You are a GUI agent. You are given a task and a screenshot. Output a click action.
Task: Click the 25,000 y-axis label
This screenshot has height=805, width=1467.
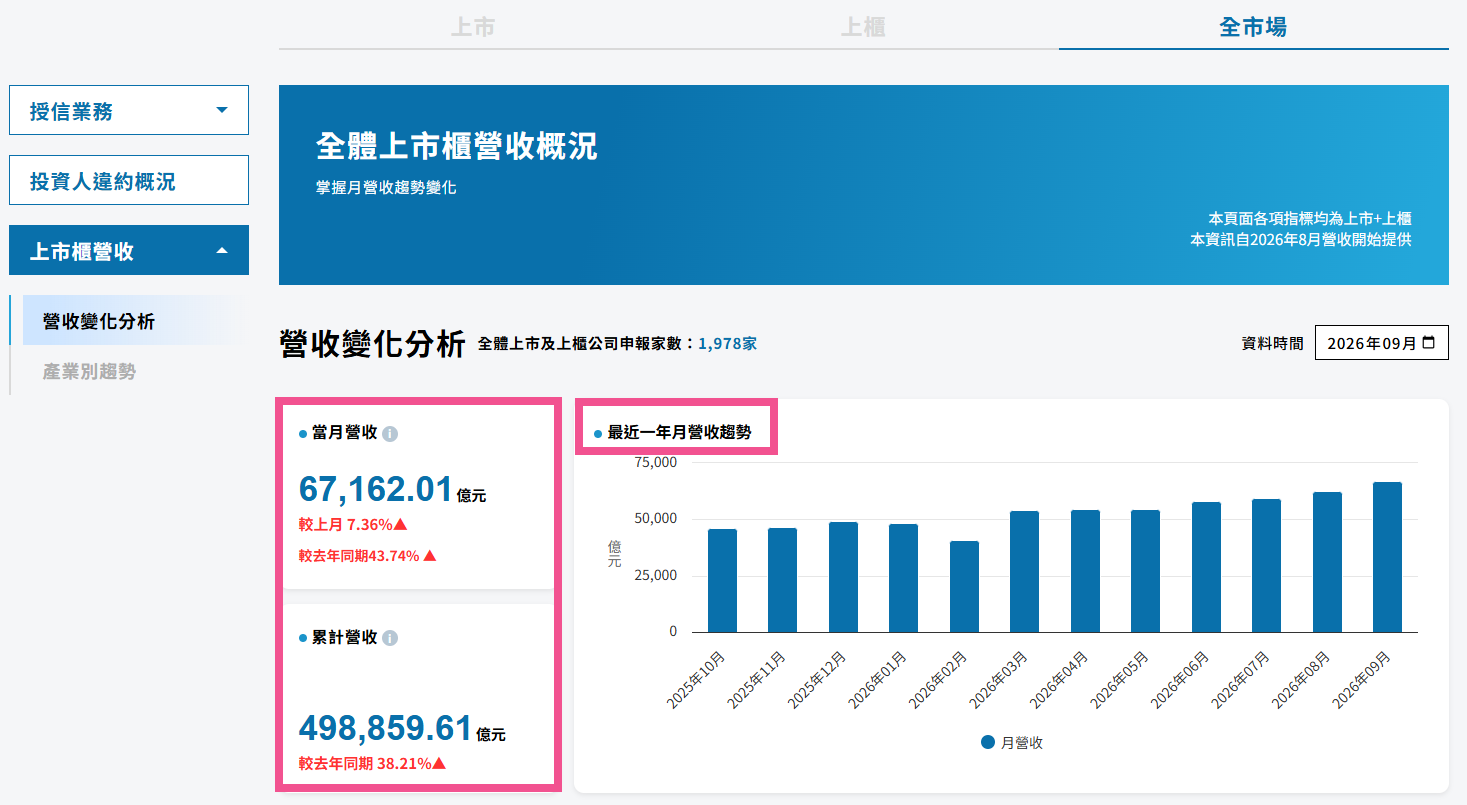pos(657,576)
